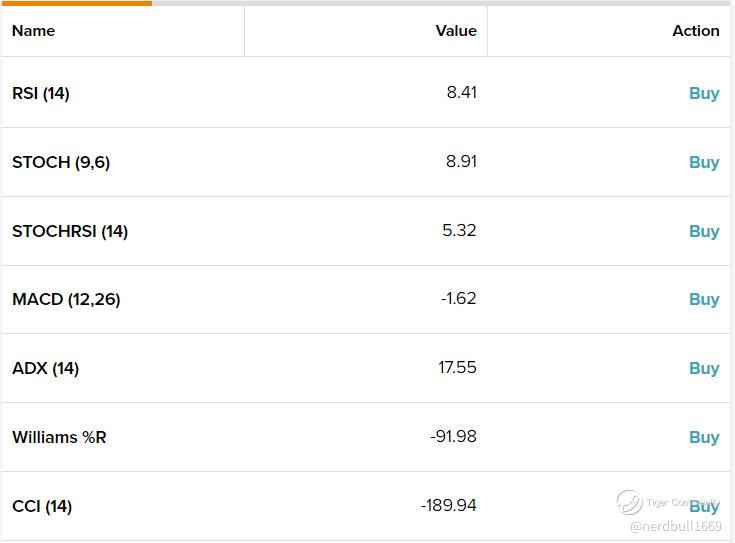Click the orange progress bar at top
The height and width of the screenshot is (543, 735).
click(x=76, y=3)
